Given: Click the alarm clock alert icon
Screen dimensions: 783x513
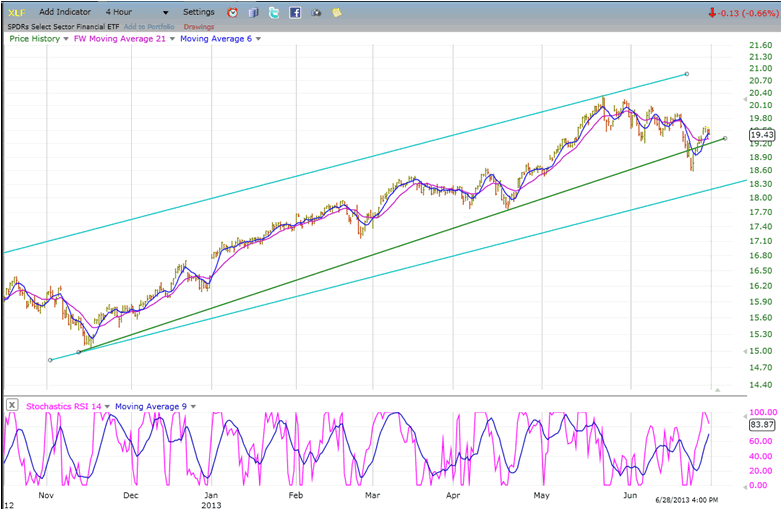Looking at the screenshot, I should tap(232, 12).
